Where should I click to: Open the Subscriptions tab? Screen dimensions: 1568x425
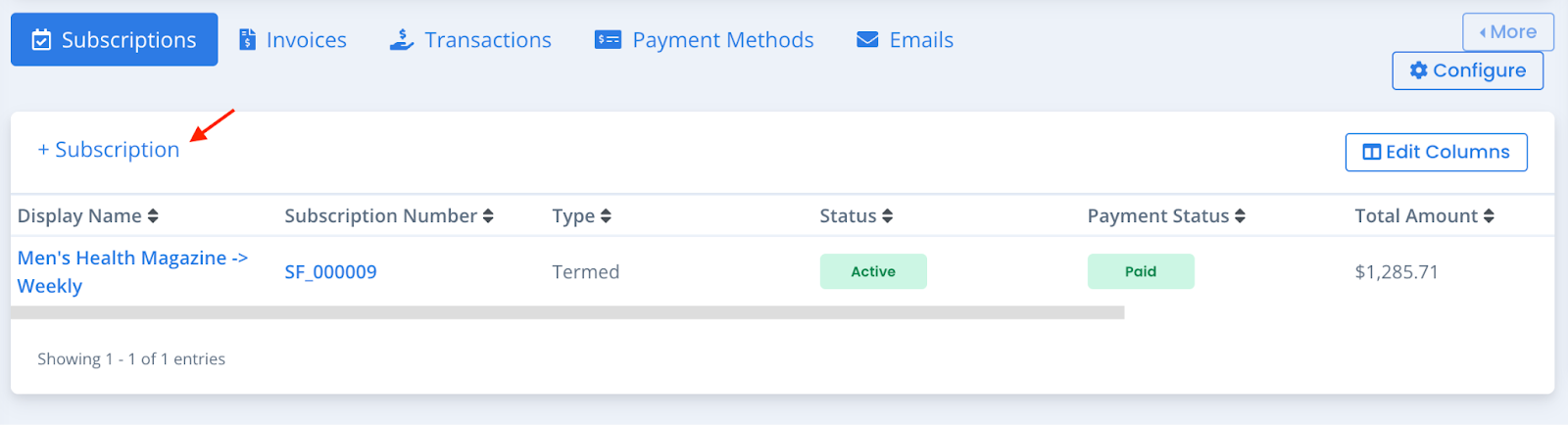(114, 39)
